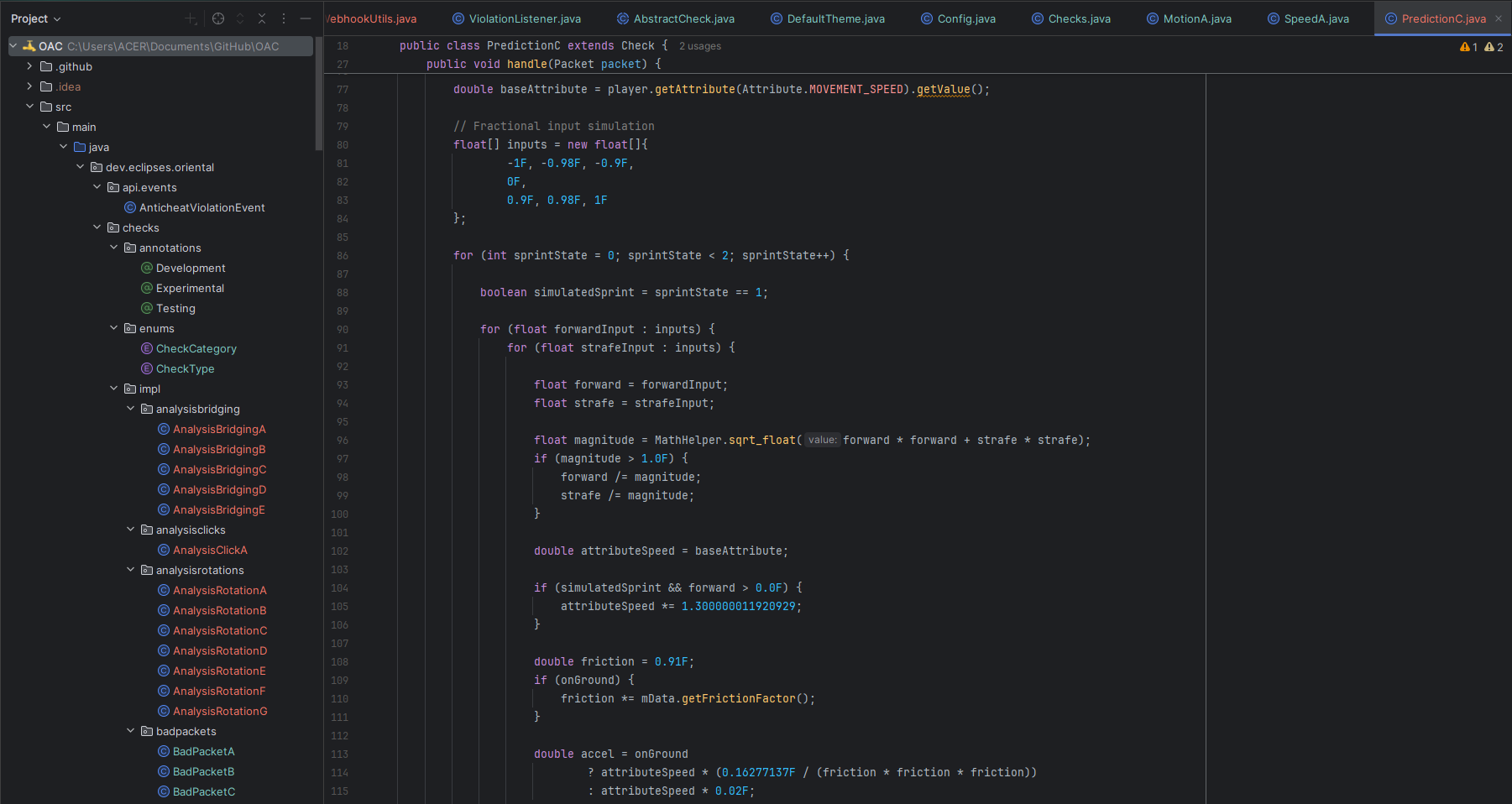This screenshot has height=804, width=1512.
Task: Switch to the WebhookUtils.java tab
Action: [x=371, y=18]
